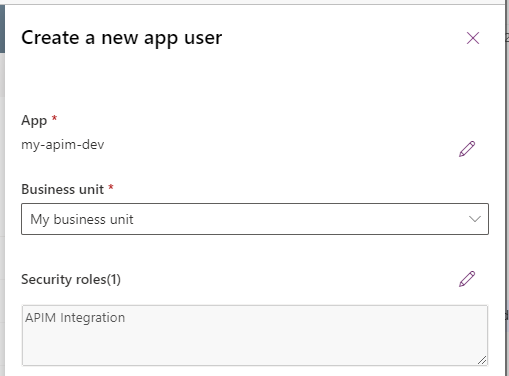The image size is (509, 376).
Task: Click the Business unit field label
Action: [x=63, y=189]
